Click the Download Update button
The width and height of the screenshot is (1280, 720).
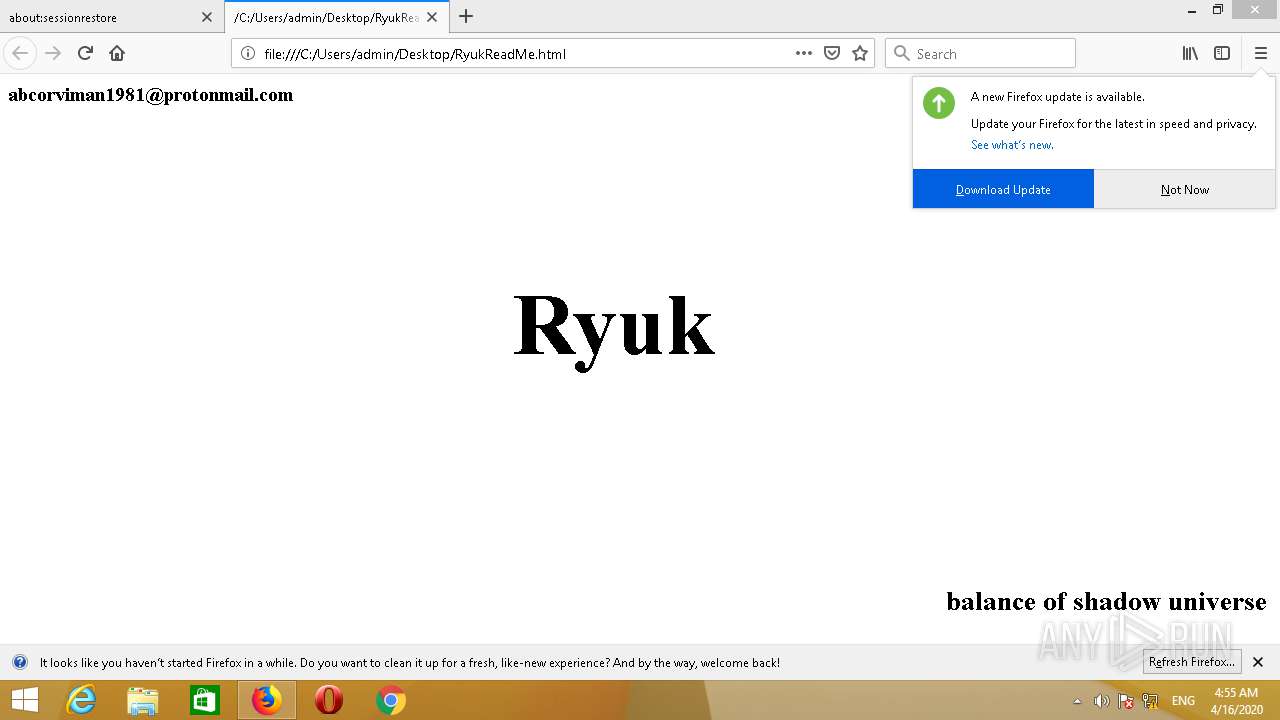(x=1003, y=189)
